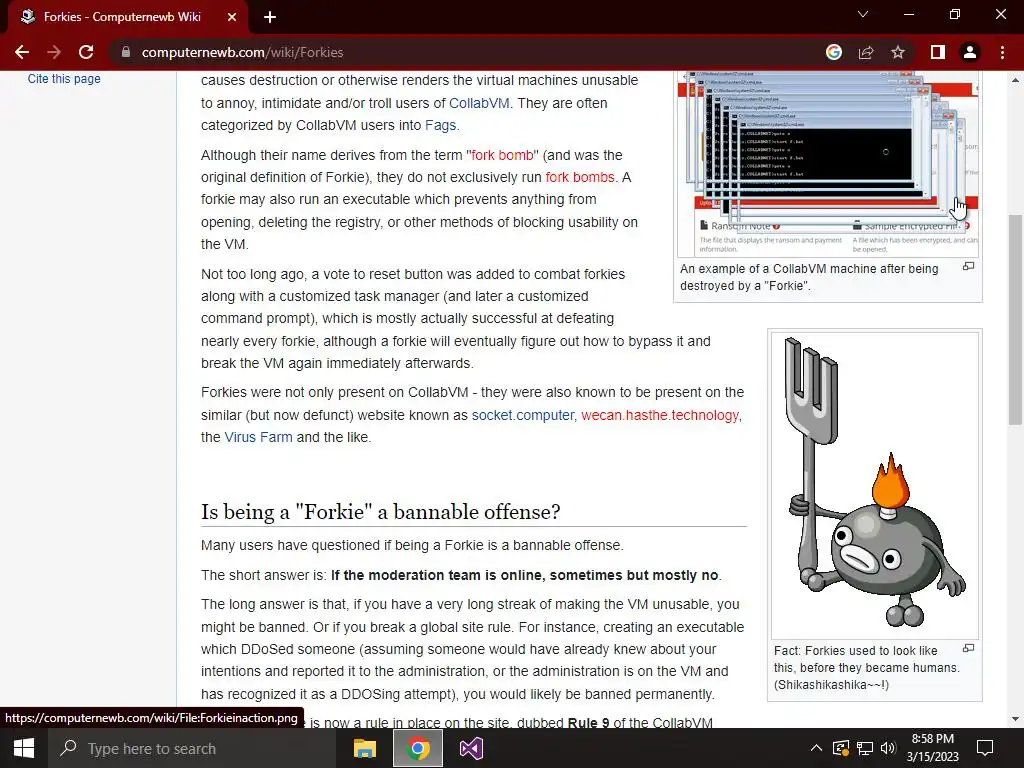The image size is (1024, 768).
Task: Click the scrollbar up arrow
Action: [x=1015, y=80]
